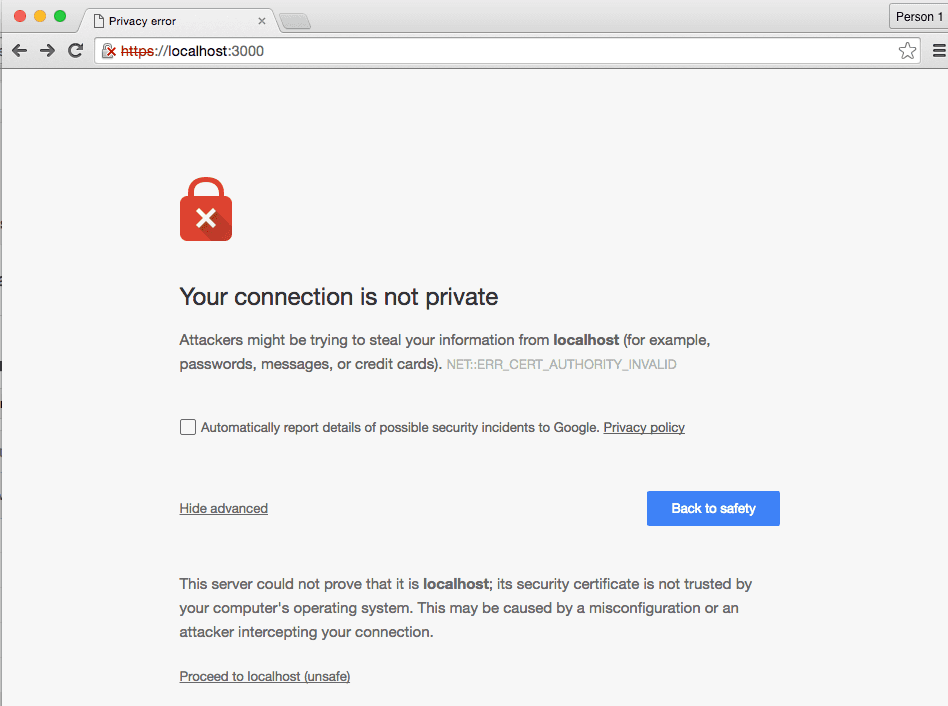Click the green full-screen window button

[60, 16]
